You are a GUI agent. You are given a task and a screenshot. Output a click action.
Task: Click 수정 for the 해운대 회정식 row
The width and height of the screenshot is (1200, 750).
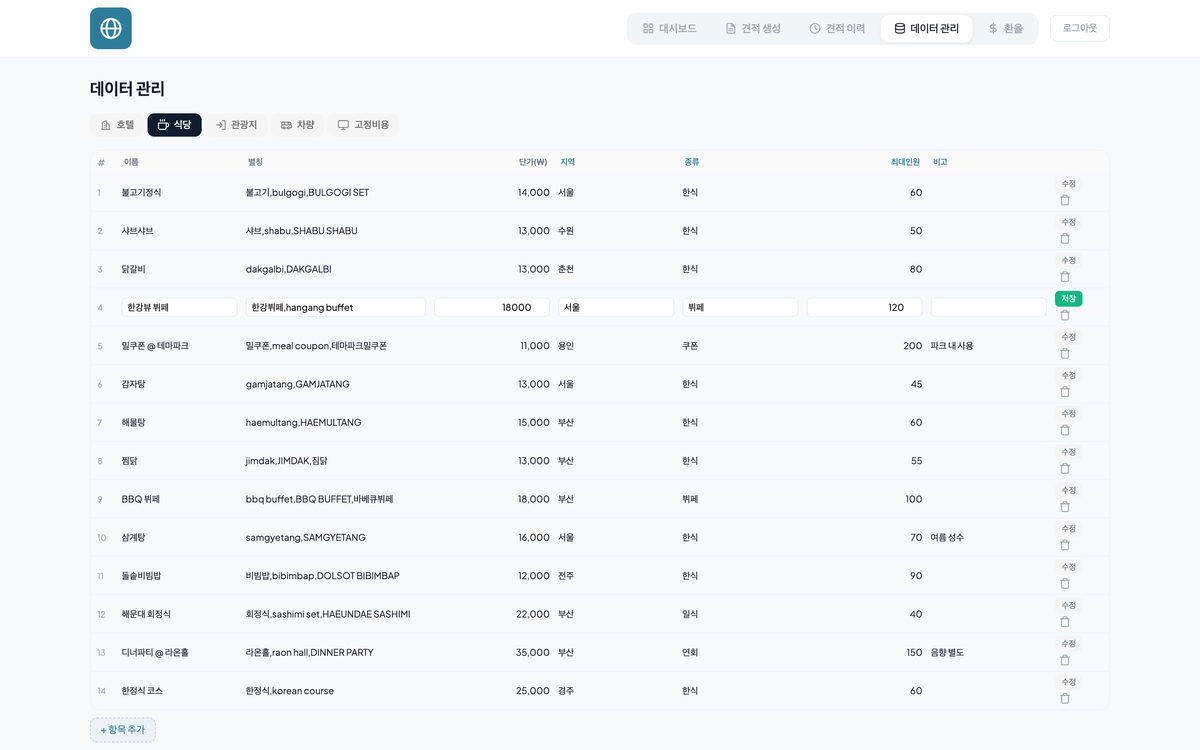pyautogui.click(x=1068, y=605)
